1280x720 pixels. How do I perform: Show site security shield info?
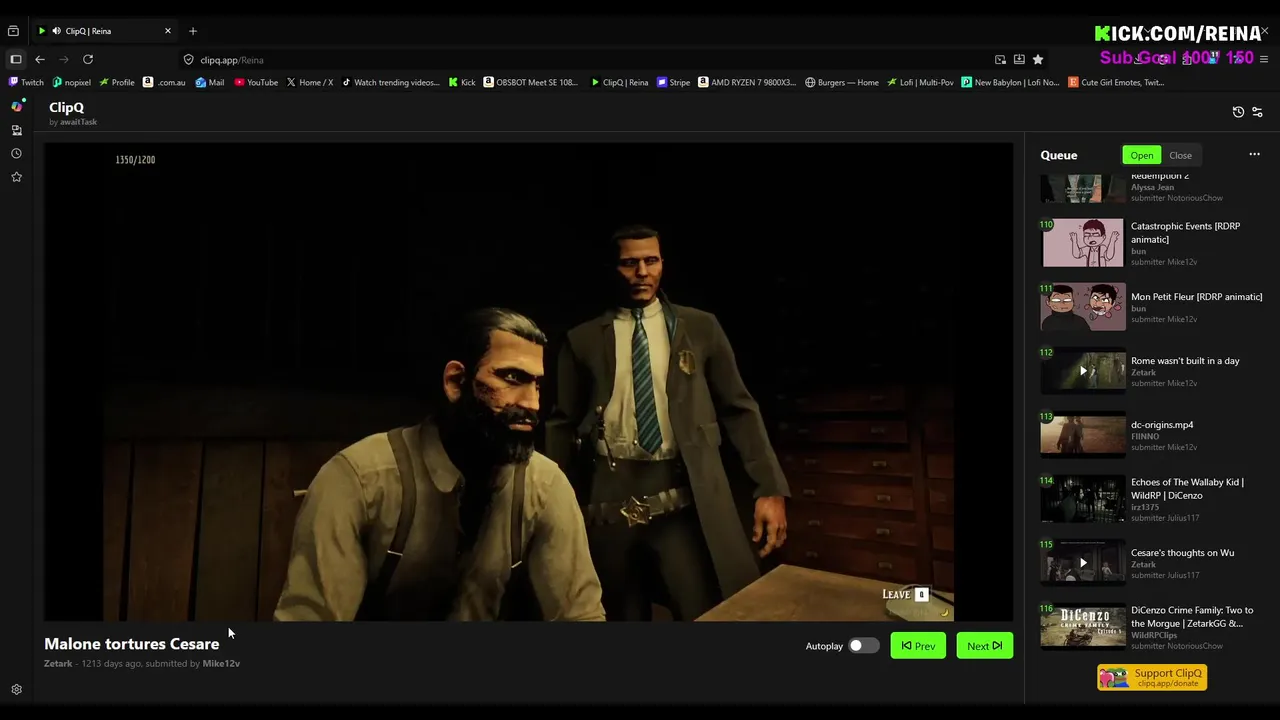[x=188, y=60]
